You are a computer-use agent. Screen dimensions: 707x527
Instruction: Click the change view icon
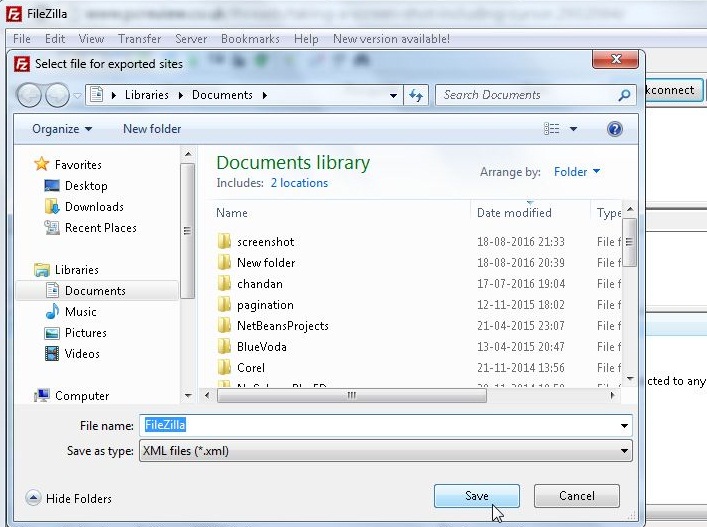[551, 129]
